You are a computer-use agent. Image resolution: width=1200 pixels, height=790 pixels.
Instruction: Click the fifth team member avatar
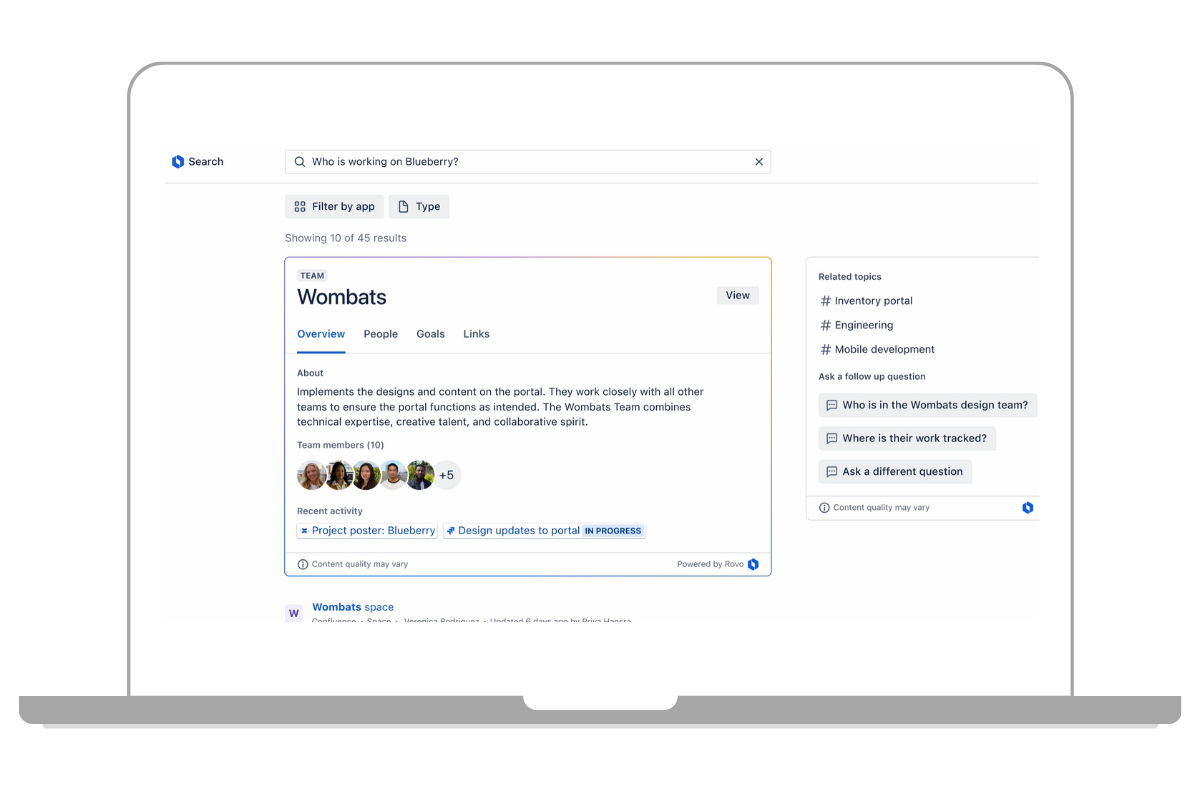pyautogui.click(x=420, y=475)
